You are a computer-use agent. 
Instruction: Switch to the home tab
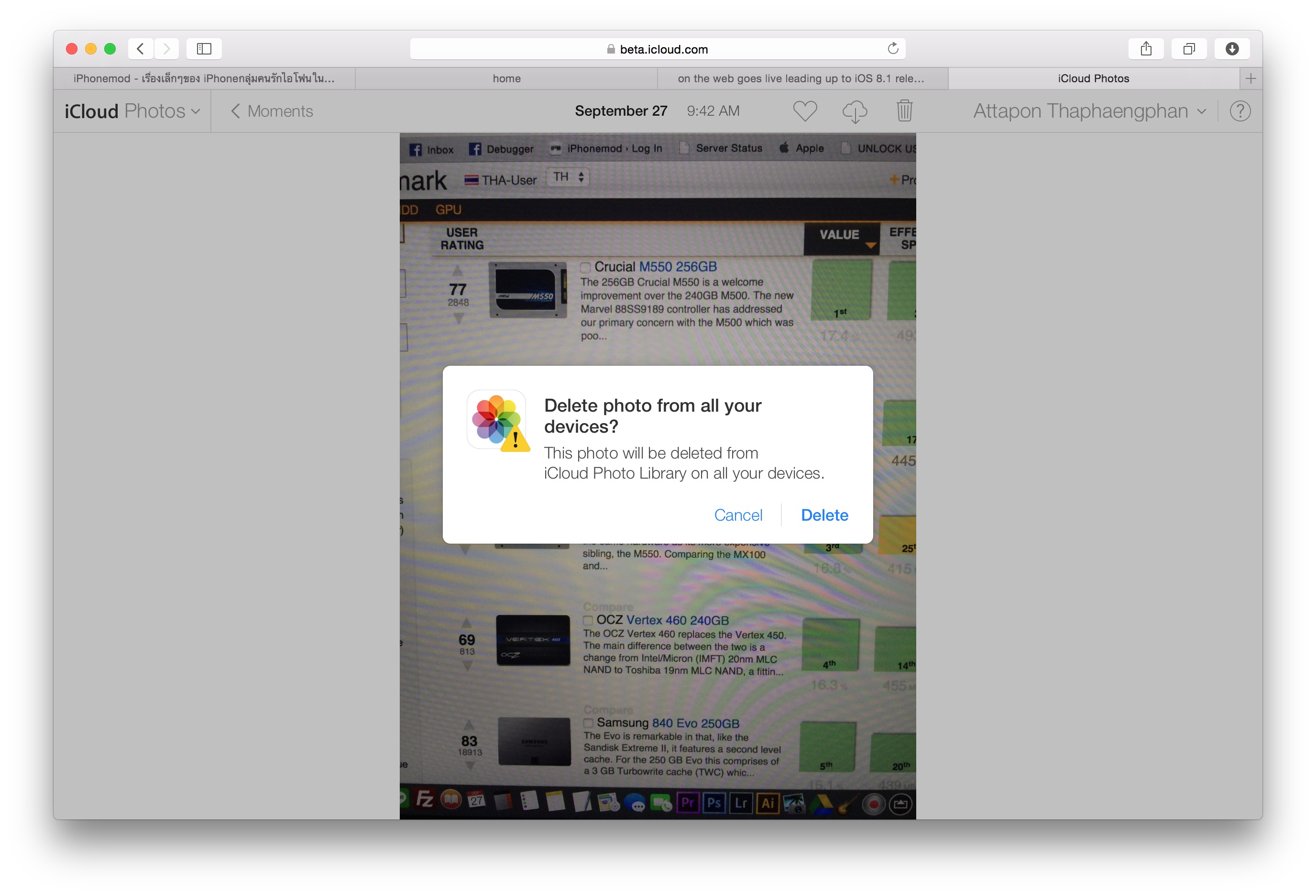click(x=506, y=78)
